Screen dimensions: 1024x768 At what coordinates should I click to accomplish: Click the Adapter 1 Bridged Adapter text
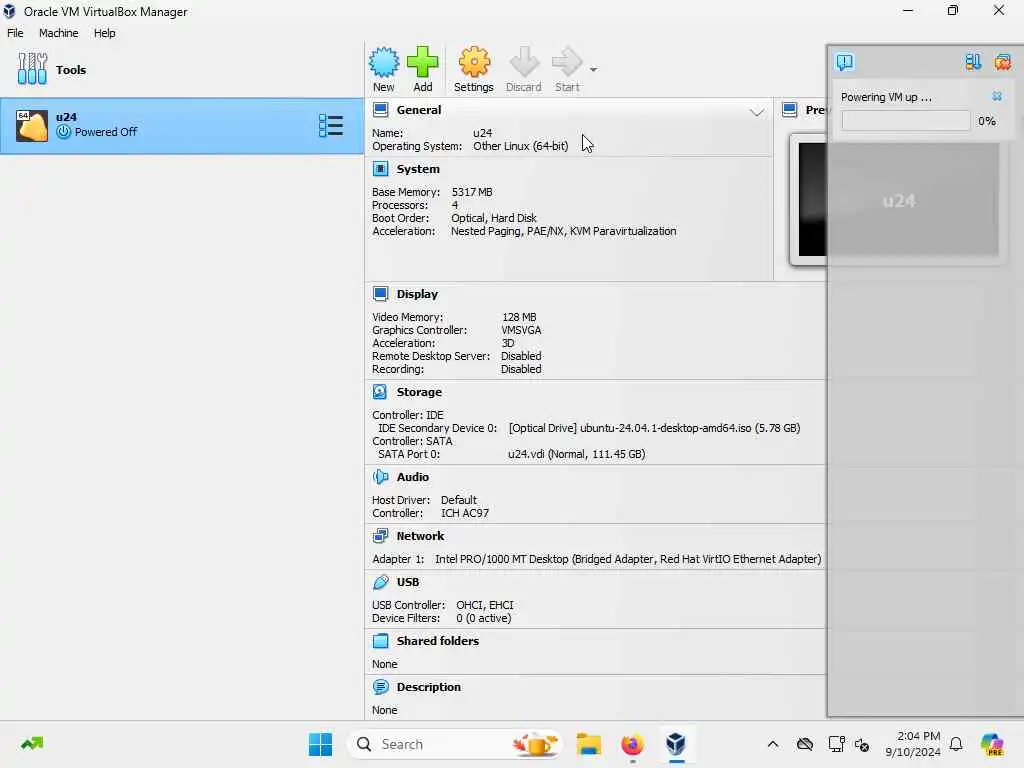click(628, 559)
